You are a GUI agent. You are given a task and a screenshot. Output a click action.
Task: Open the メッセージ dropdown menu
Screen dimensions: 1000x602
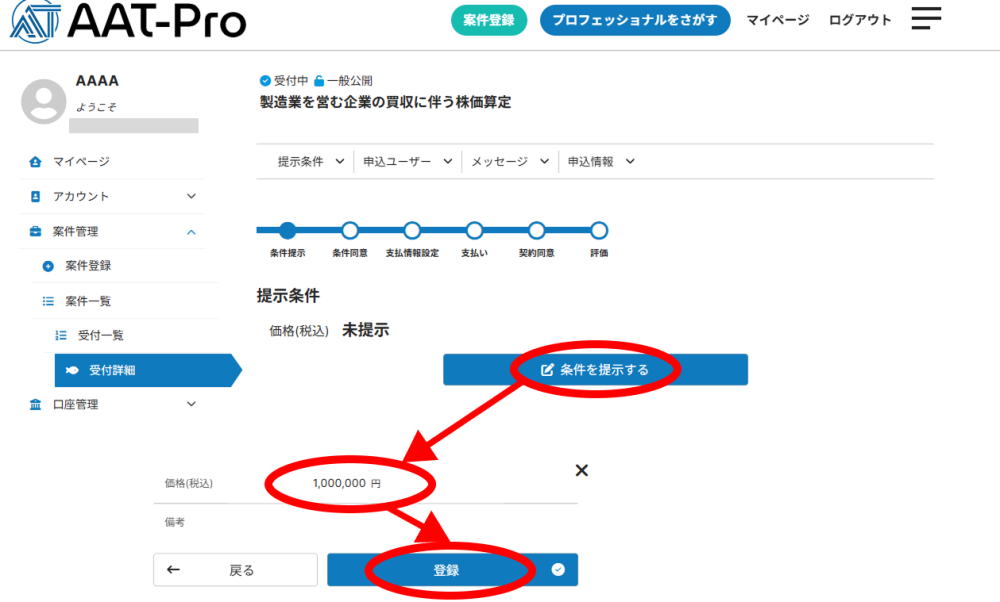[510, 161]
